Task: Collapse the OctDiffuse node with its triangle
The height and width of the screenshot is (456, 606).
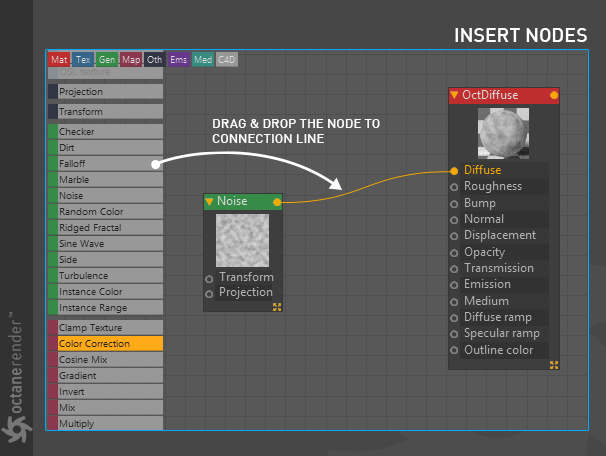Action: [454, 95]
